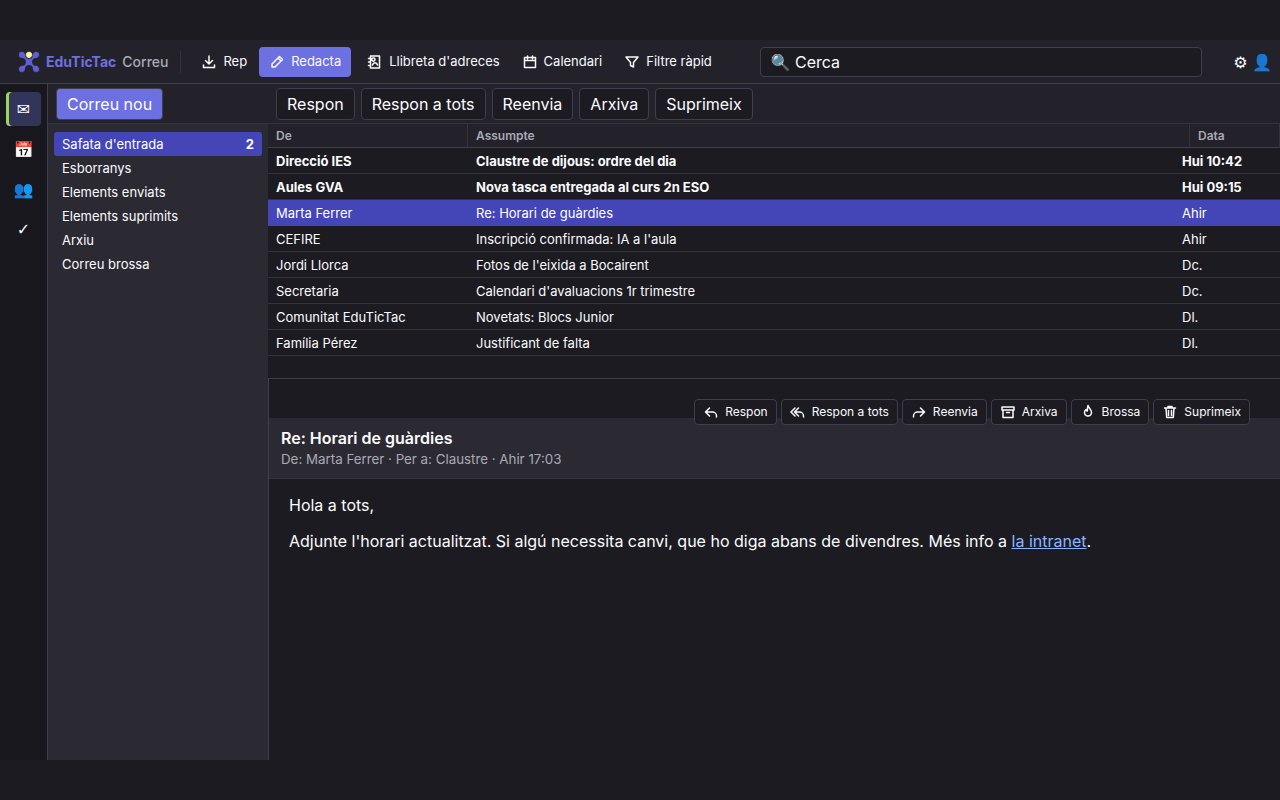The image size is (1280, 800).
Task: Open the contacts icon in left sidebar
Action: coord(23,189)
